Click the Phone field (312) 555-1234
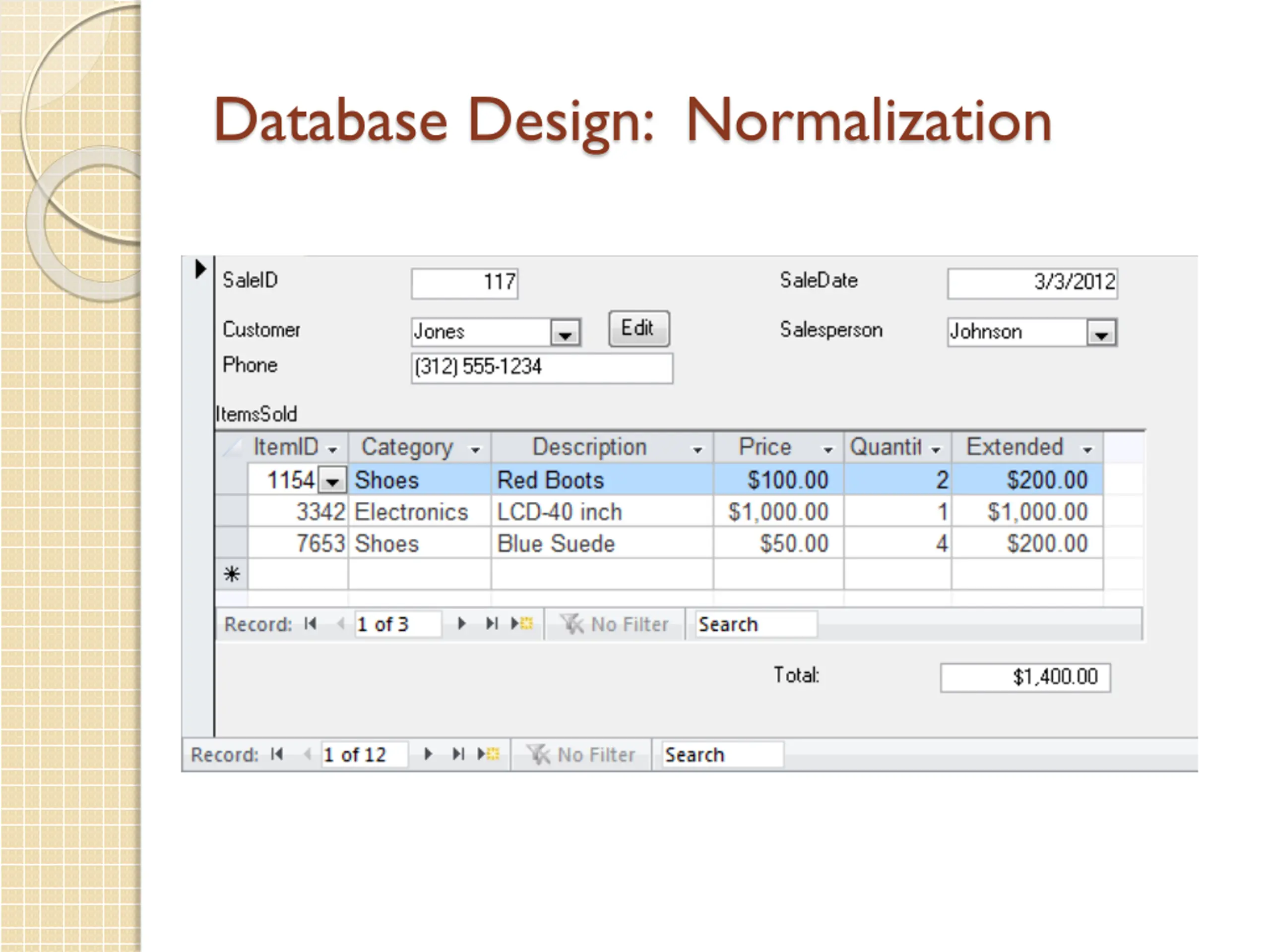The image size is (1270, 952). pos(542,368)
